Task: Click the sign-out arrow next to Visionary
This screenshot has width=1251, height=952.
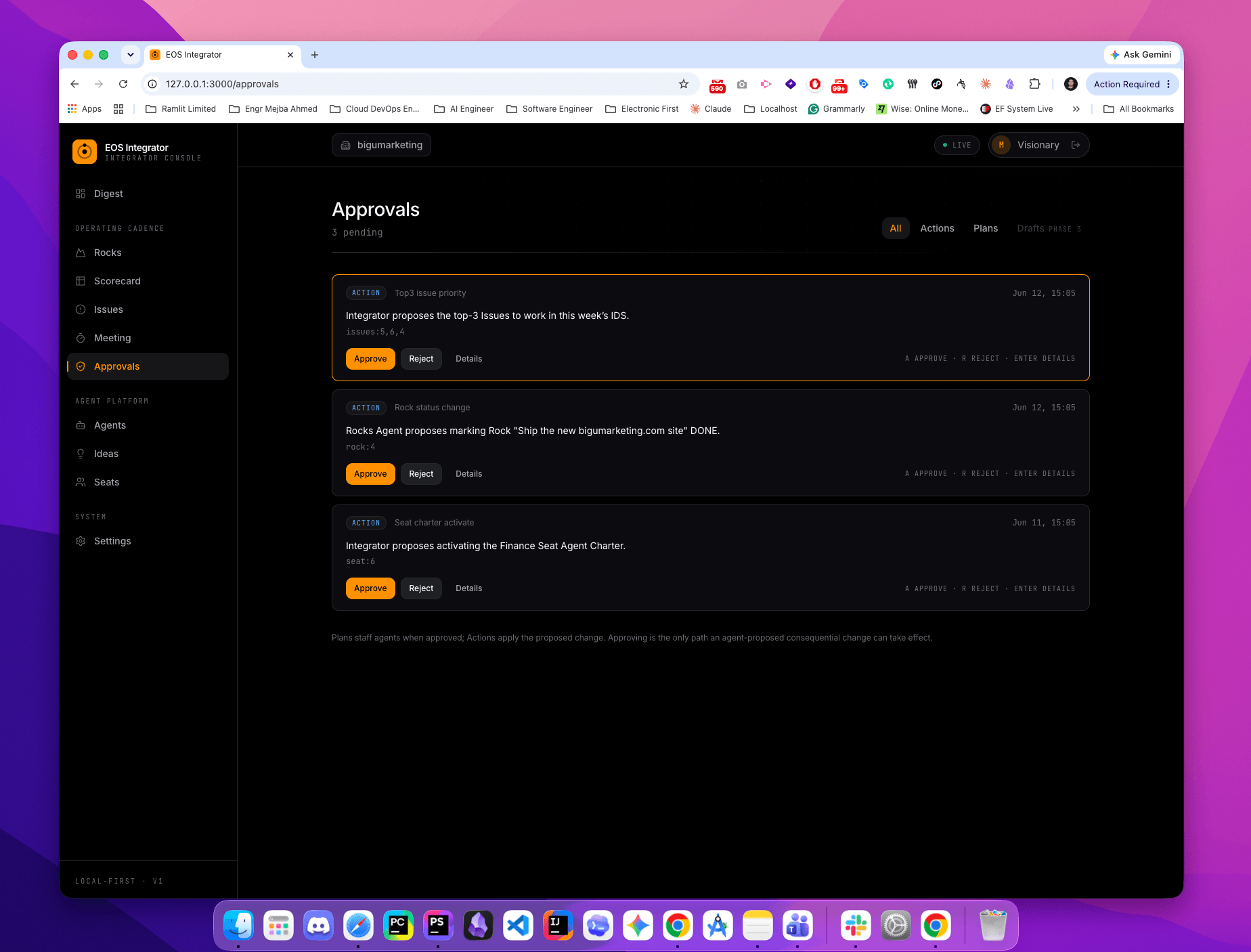Action: point(1075,145)
